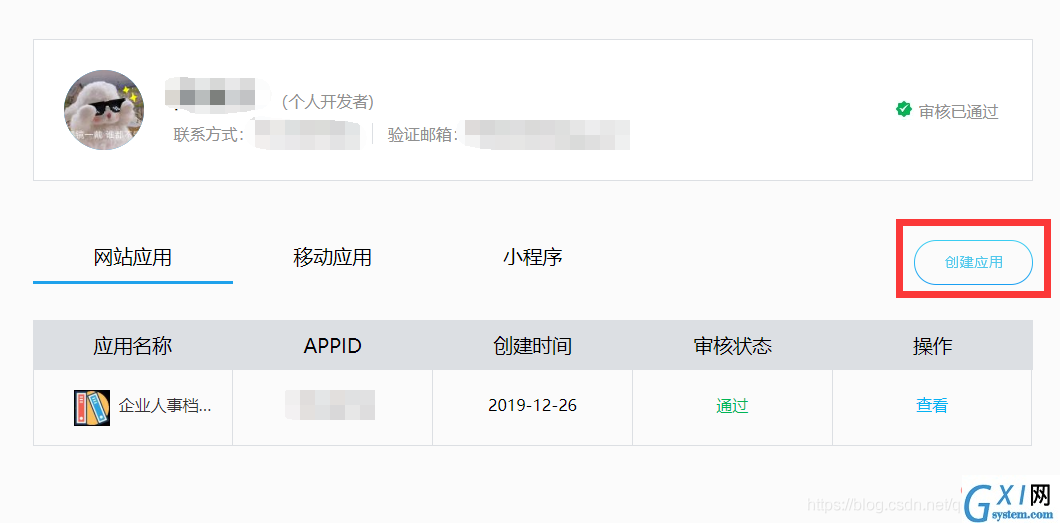Click the user avatar with sunglasses
This screenshot has width=1060, height=523.
pos(104,110)
